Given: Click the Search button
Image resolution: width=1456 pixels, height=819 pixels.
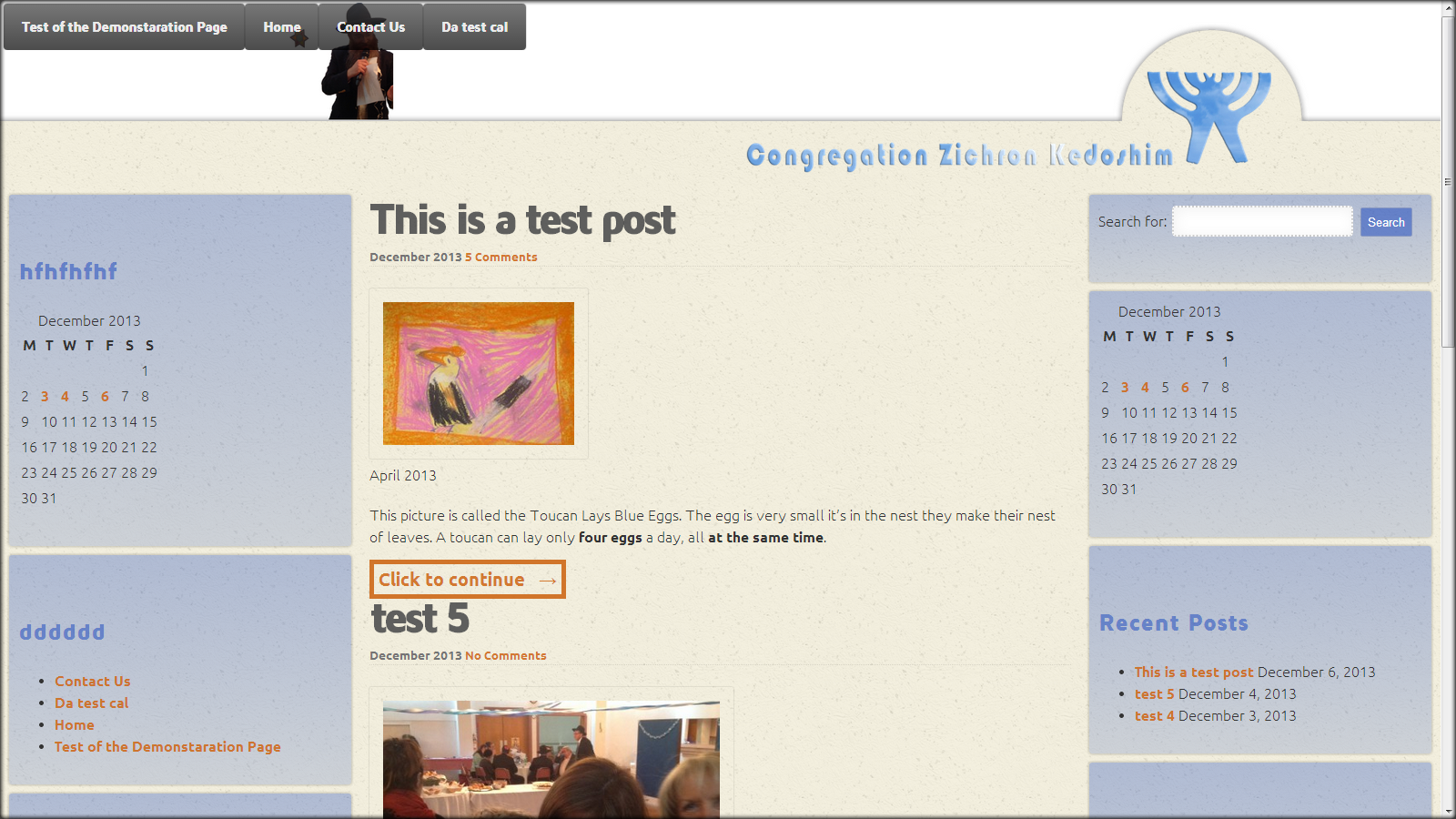Looking at the screenshot, I should (x=1386, y=222).
